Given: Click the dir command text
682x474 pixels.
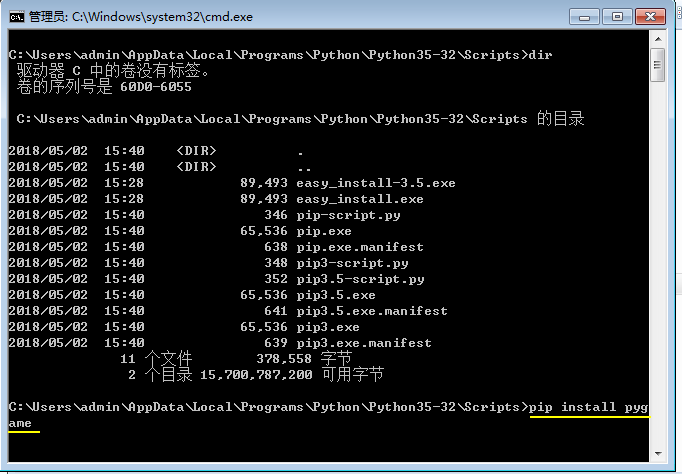Looking at the screenshot, I should (540, 55).
